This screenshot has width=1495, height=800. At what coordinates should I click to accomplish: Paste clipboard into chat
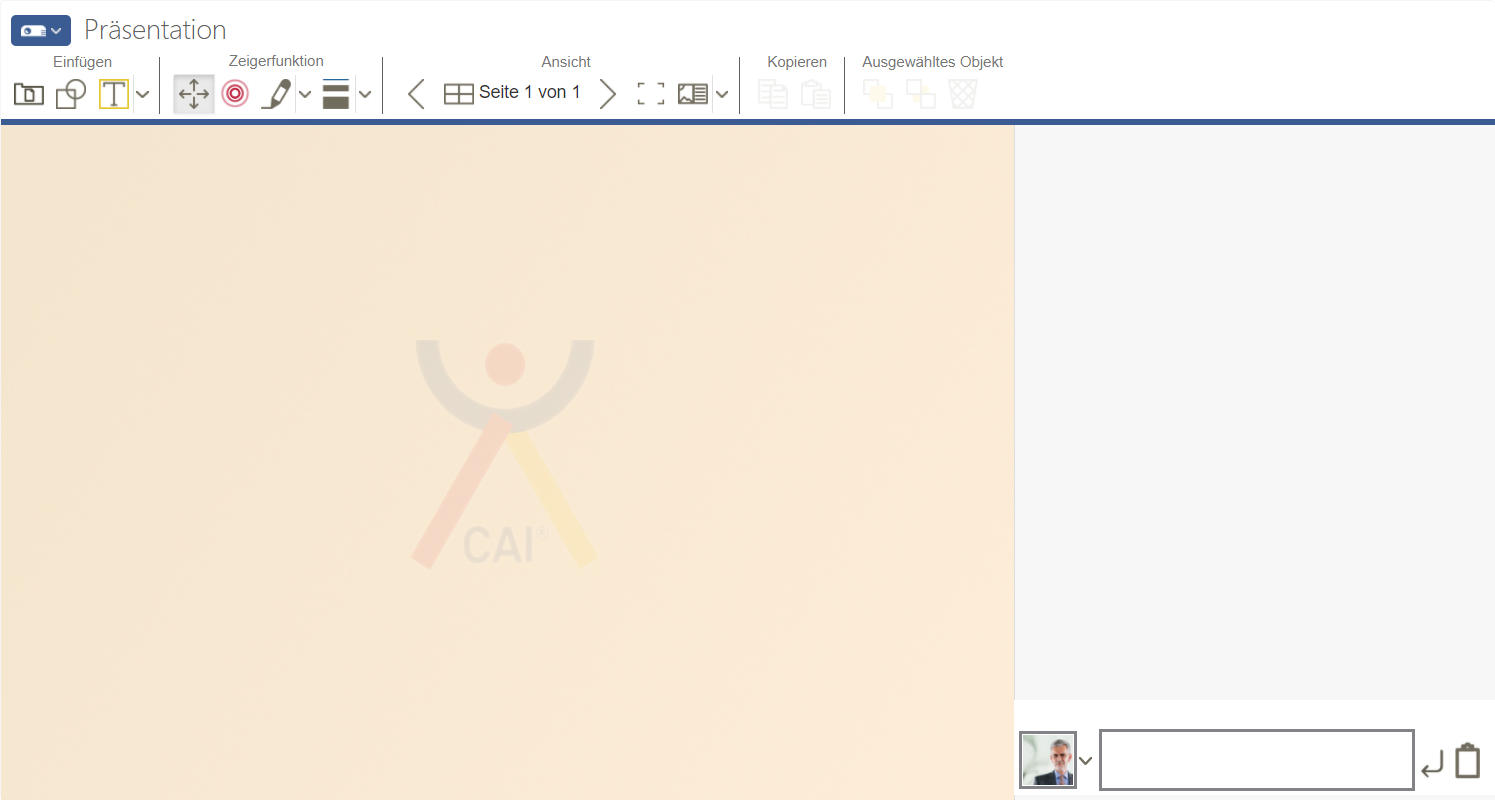[1468, 760]
